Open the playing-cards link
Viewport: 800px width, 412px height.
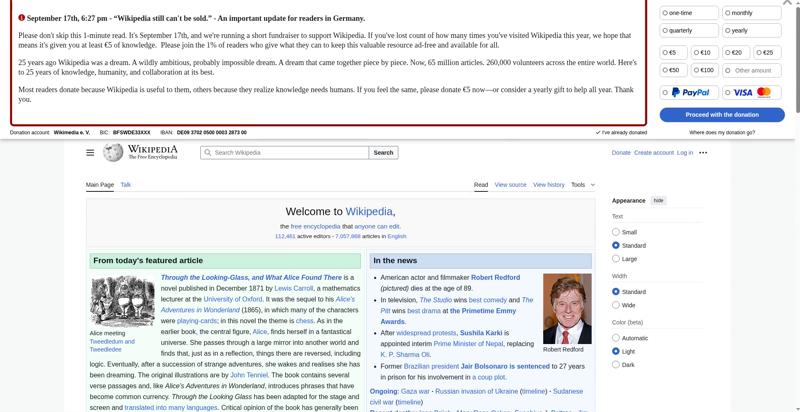click(197, 321)
